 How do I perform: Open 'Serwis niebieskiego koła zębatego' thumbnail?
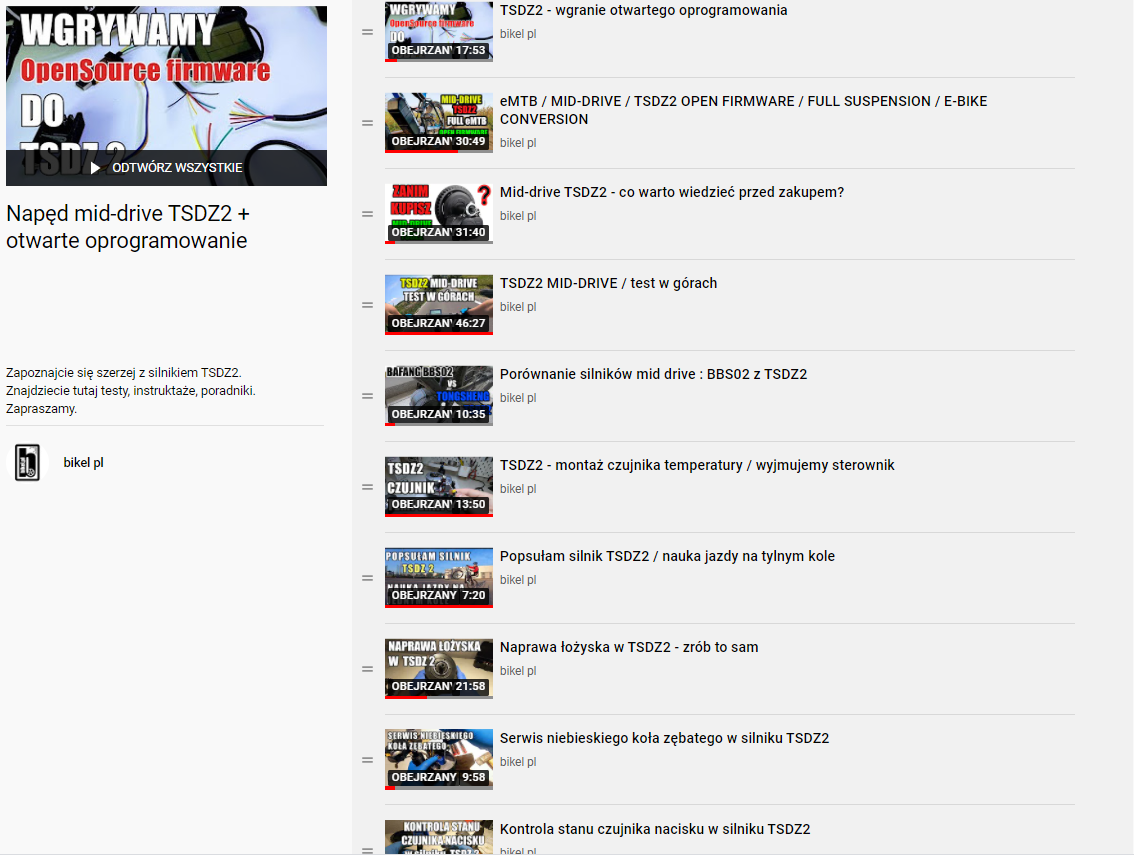point(438,759)
